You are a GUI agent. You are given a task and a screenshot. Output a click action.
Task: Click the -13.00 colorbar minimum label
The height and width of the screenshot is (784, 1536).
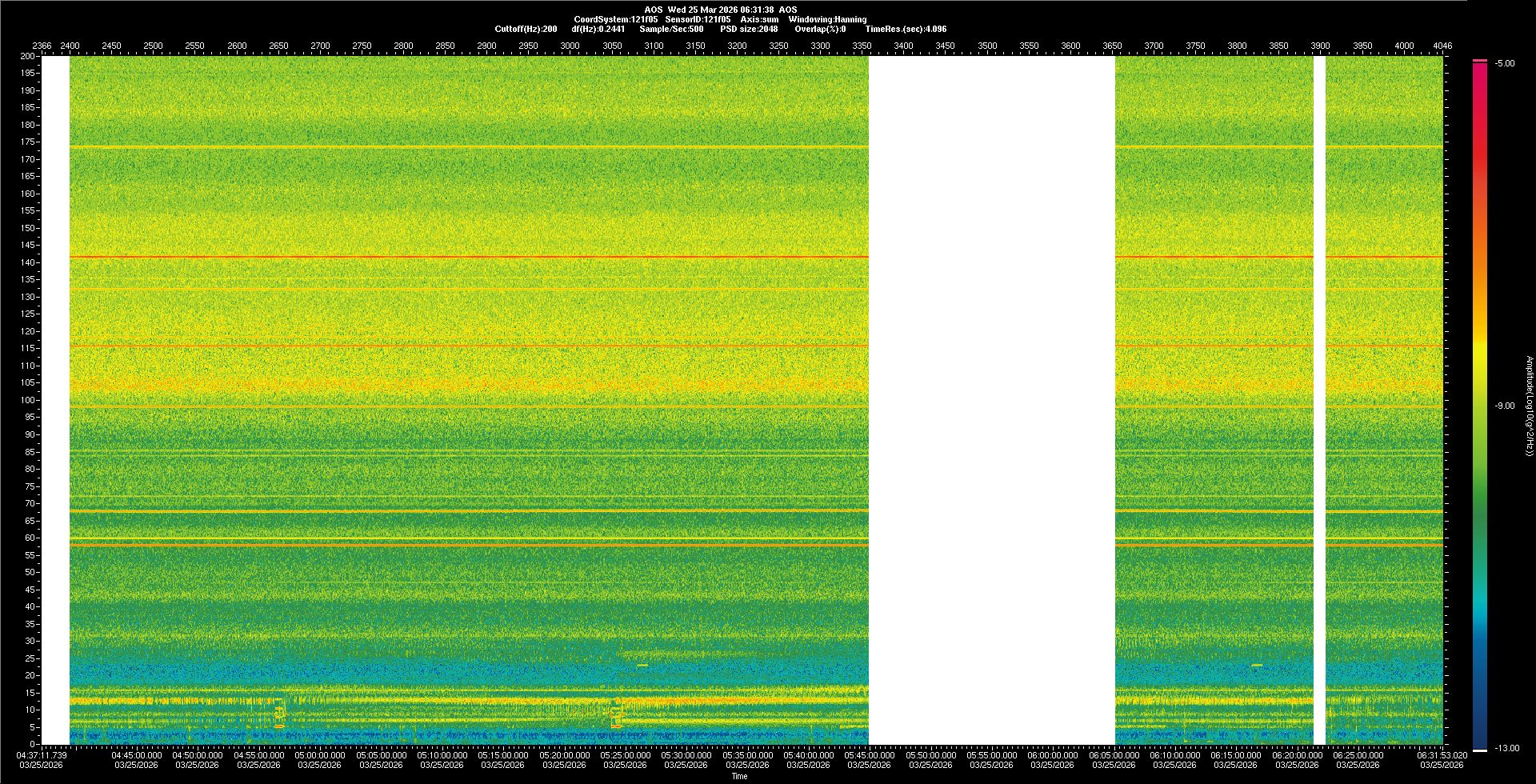1506,748
